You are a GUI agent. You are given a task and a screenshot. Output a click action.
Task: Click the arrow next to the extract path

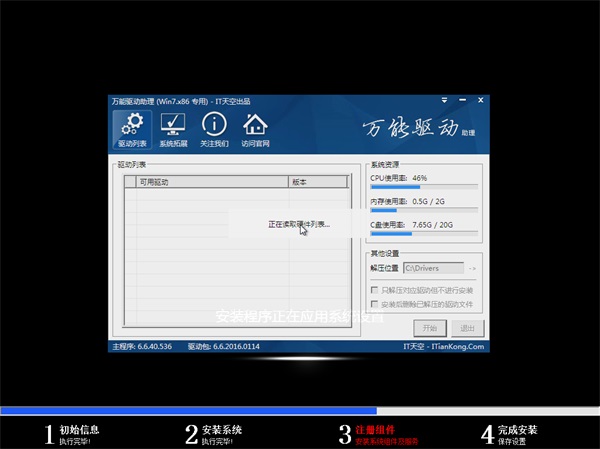[x=472, y=268]
